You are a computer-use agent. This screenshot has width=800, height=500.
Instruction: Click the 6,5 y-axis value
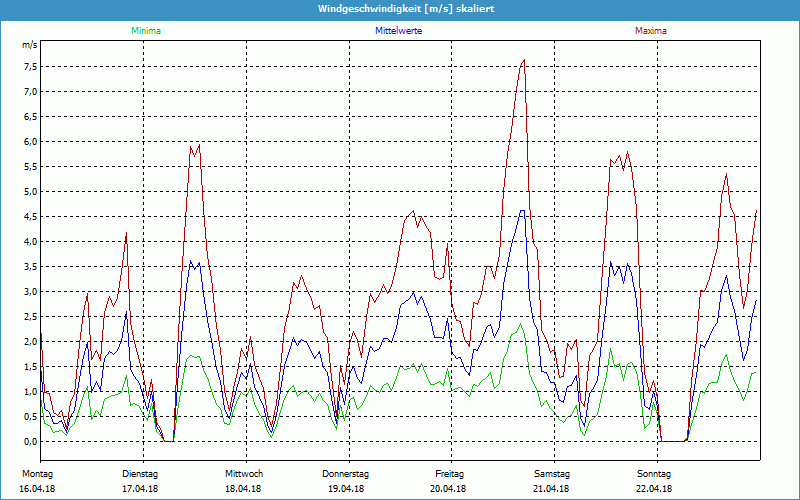[x=30, y=117]
